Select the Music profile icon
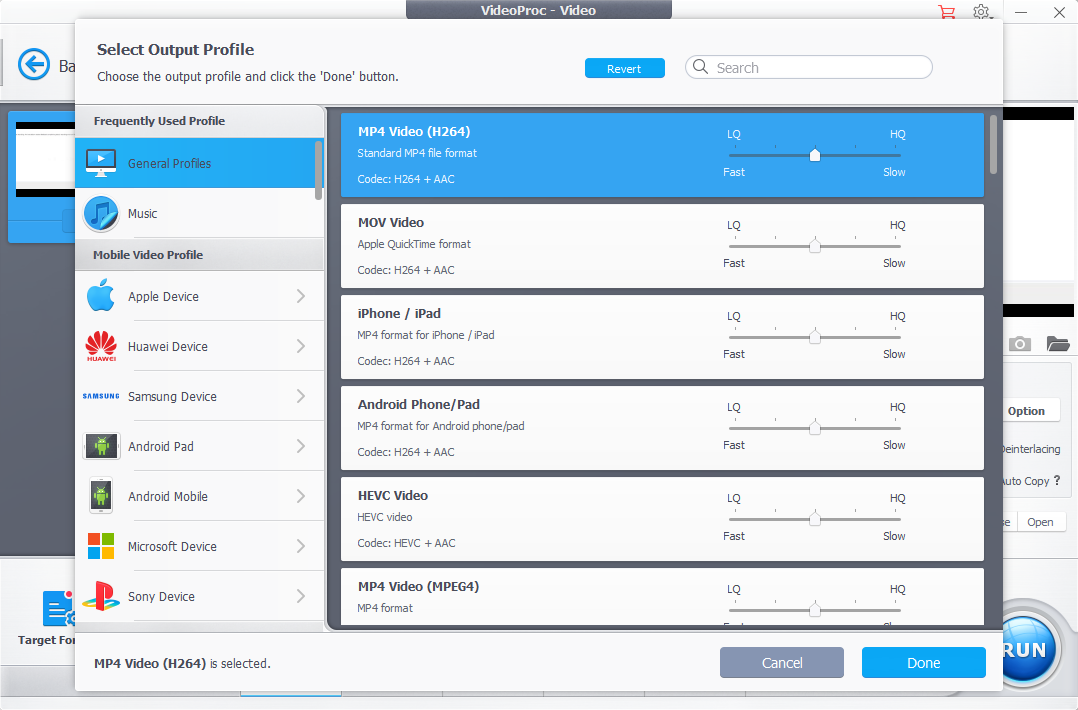Image resolution: width=1078 pixels, height=710 pixels. pyautogui.click(x=101, y=214)
